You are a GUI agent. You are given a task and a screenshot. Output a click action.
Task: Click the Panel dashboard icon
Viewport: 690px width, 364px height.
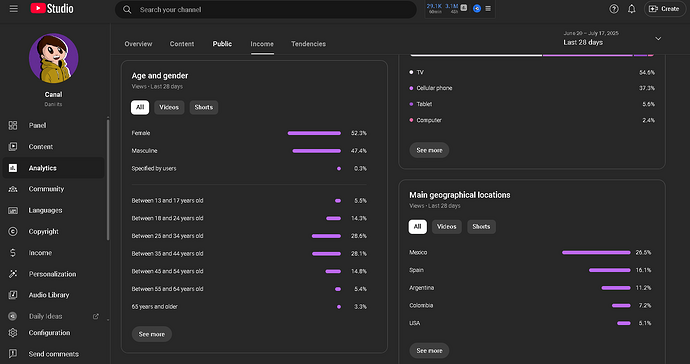(x=13, y=125)
